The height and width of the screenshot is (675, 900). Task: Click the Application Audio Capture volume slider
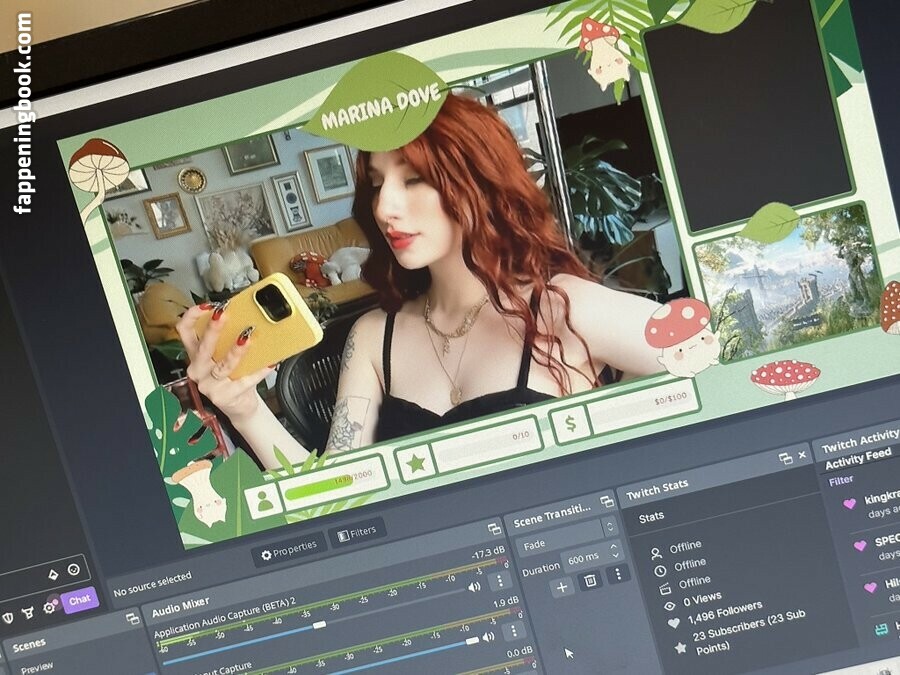click(x=319, y=624)
